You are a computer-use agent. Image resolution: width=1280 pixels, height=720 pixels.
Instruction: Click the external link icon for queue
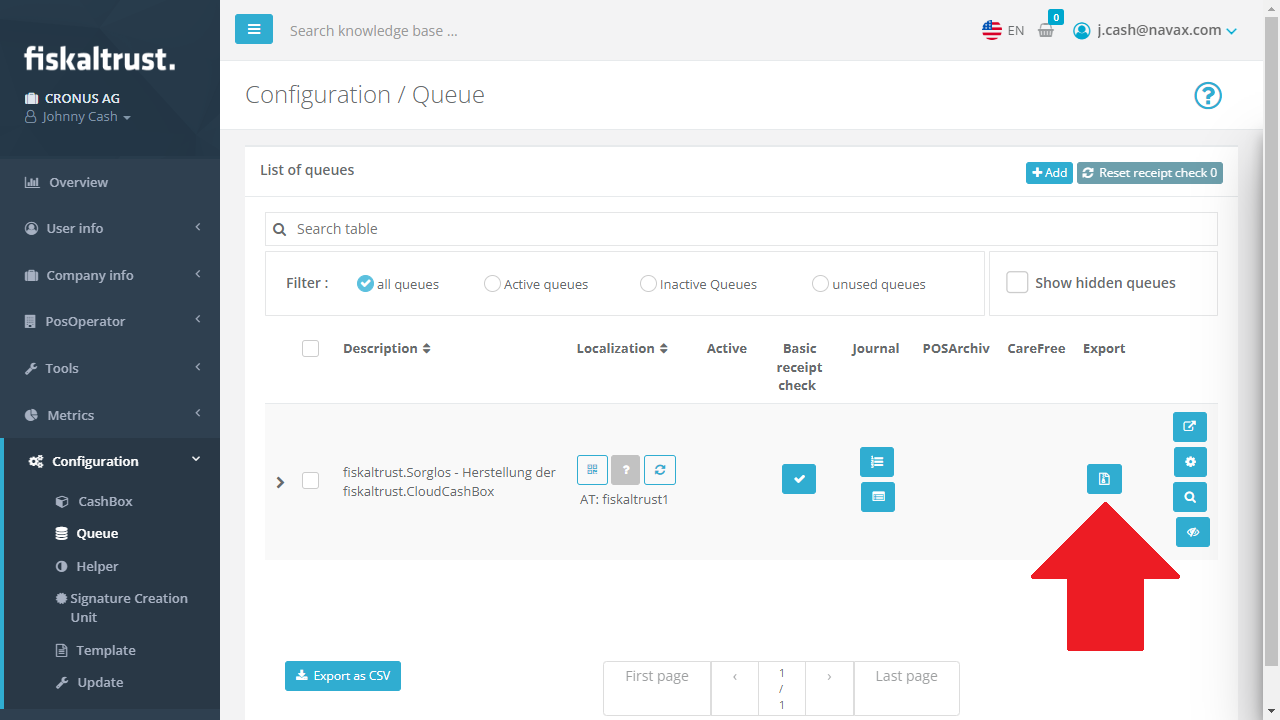coord(1190,427)
